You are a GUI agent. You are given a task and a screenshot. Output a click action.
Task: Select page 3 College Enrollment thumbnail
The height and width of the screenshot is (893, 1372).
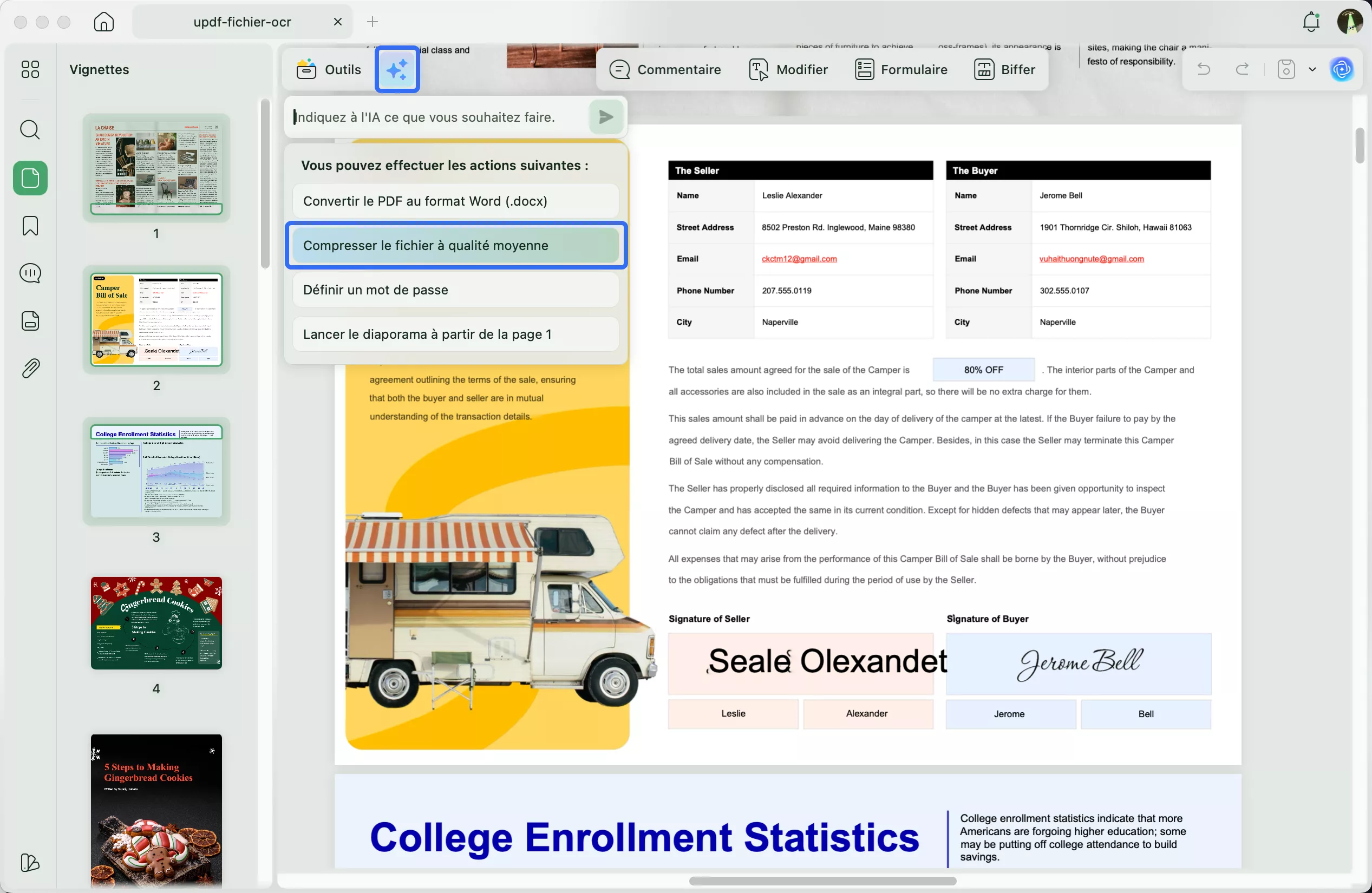pyautogui.click(x=156, y=471)
